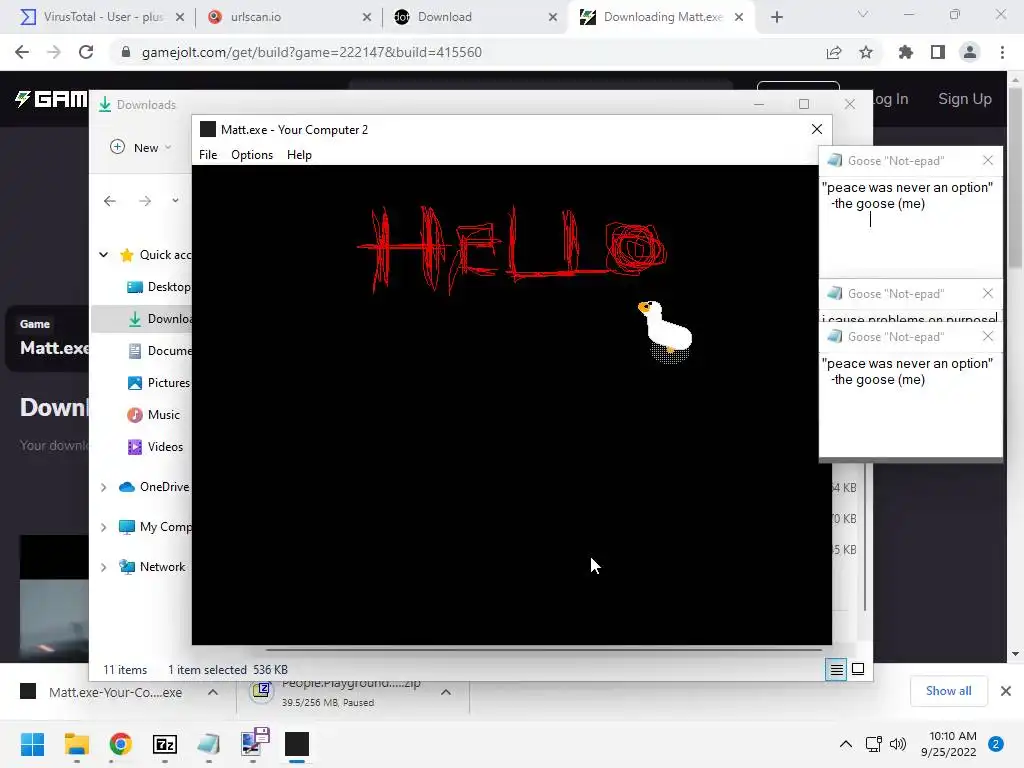This screenshot has height=768, width=1024.
Task: Switch explorer to details view
Action: [836, 669]
